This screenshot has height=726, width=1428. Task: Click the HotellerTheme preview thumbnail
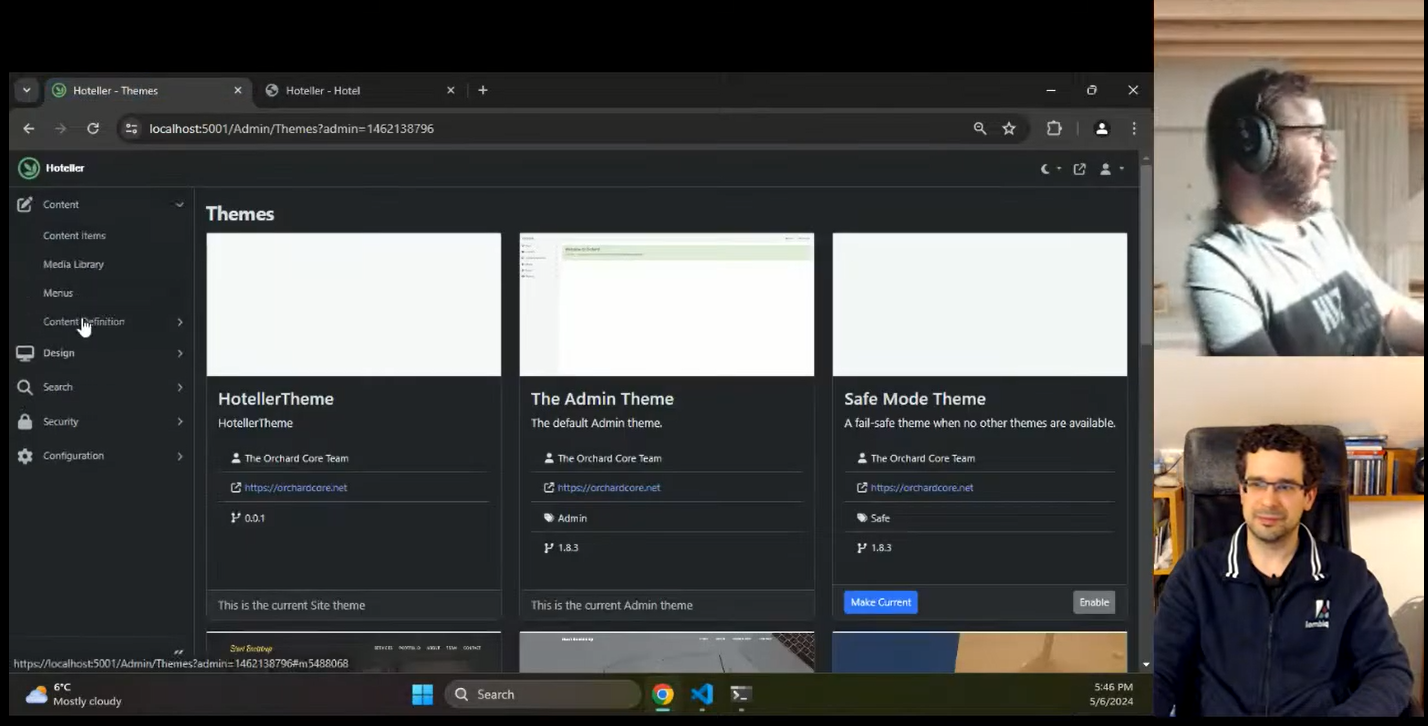[x=354, y=305]
